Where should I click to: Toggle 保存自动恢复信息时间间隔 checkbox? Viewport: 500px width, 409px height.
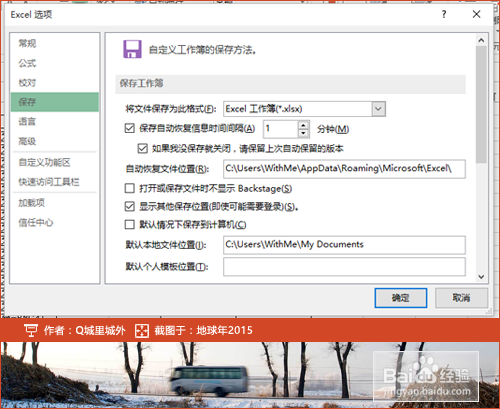(x=129, y=128)
